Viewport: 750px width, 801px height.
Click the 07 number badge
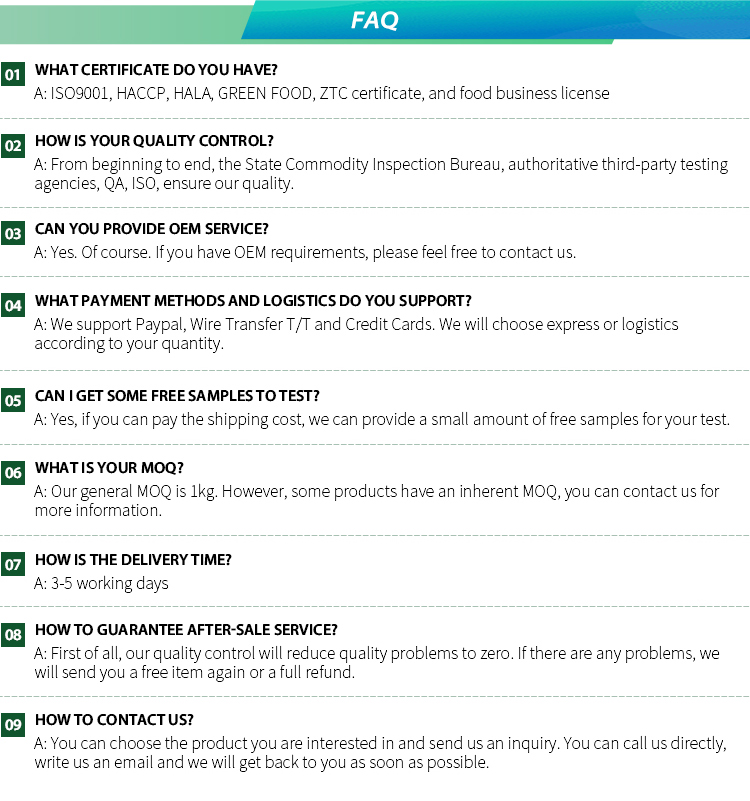click(13, 564)
